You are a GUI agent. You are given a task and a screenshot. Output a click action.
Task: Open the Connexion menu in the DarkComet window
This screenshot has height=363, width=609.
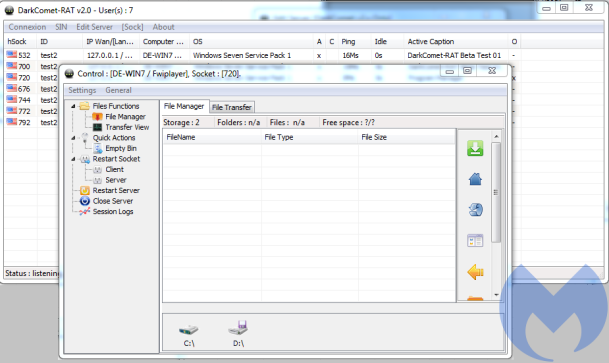[27, 27]
